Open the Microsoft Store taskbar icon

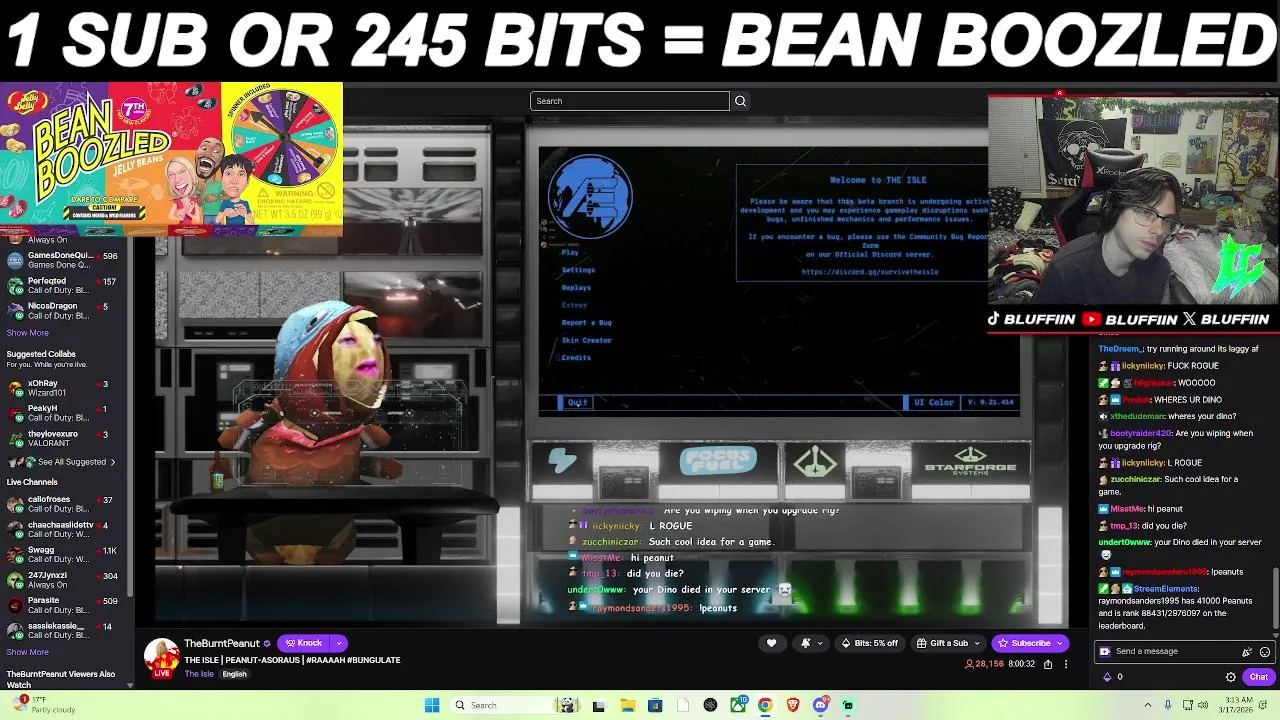655,705
